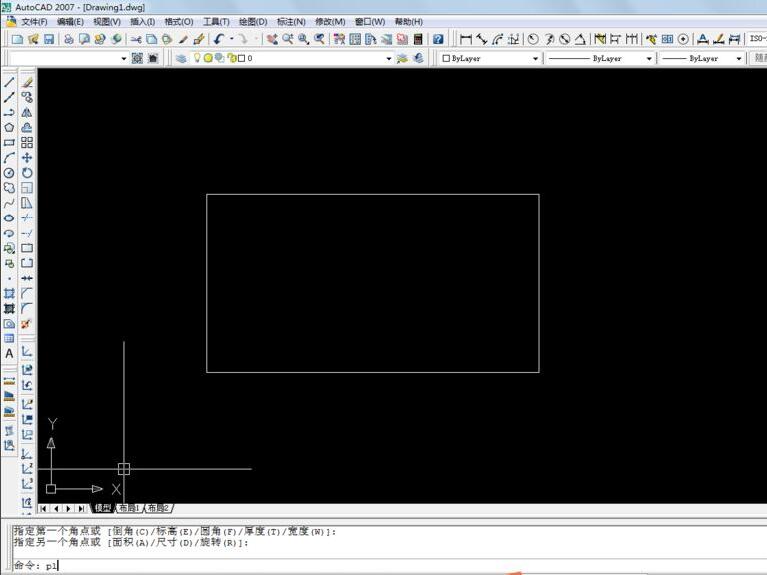
Task: Open layer 0 color swatch
Action: click(x=242, y=58)
